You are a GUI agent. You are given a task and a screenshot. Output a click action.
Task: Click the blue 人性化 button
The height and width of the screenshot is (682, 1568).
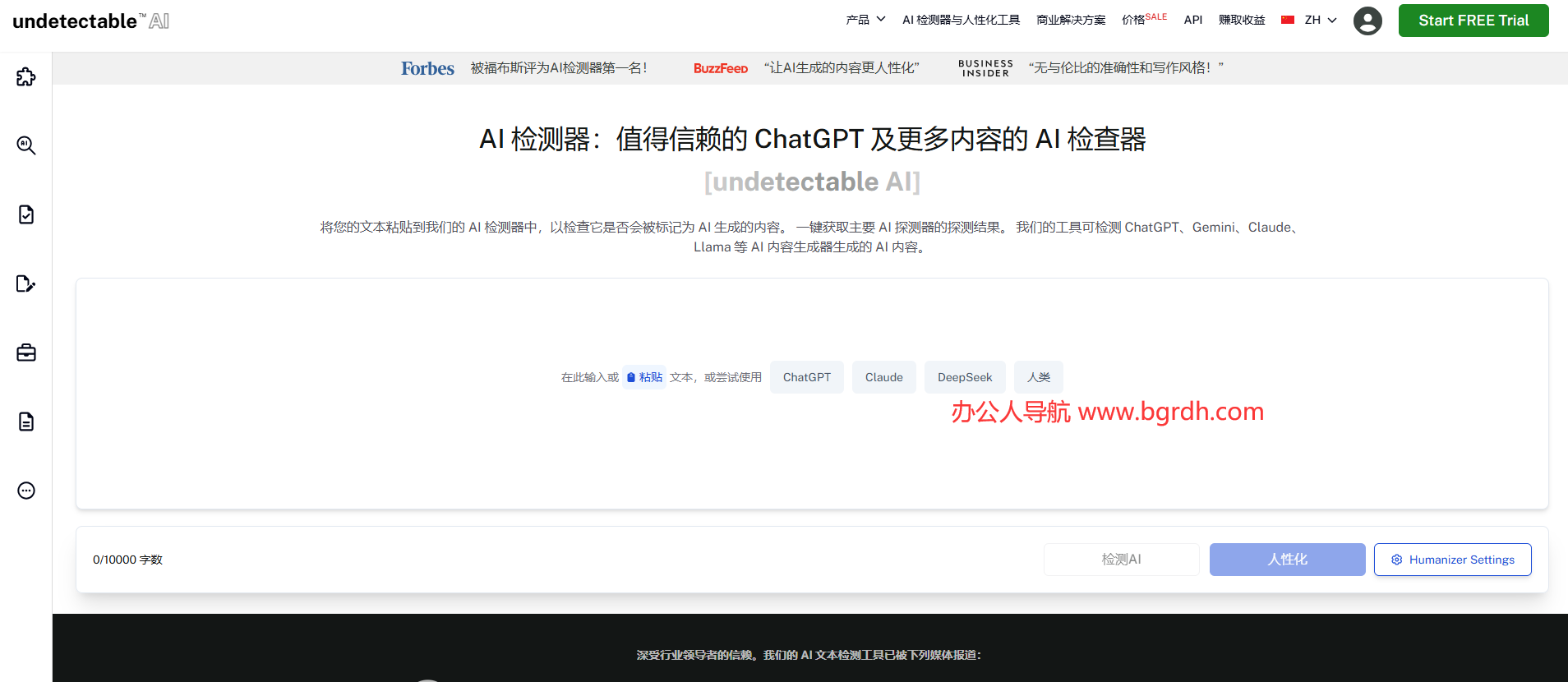tap(1287, 560)
